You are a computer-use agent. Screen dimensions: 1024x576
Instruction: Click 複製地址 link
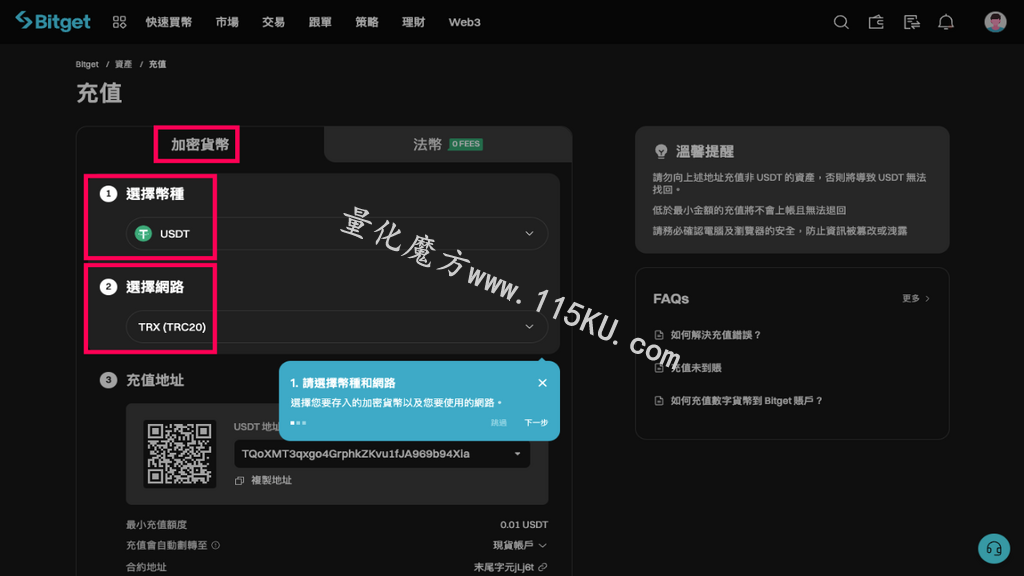(271, 481)
